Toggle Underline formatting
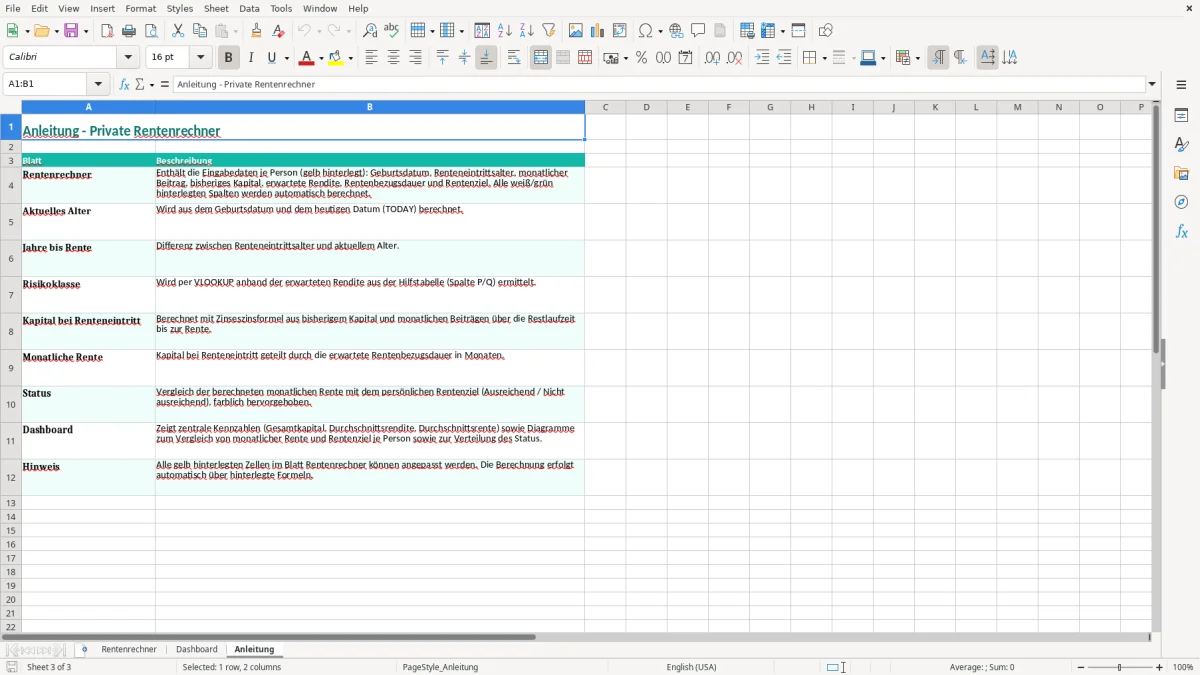The image size is (1200, 675). tap(272, 58)
